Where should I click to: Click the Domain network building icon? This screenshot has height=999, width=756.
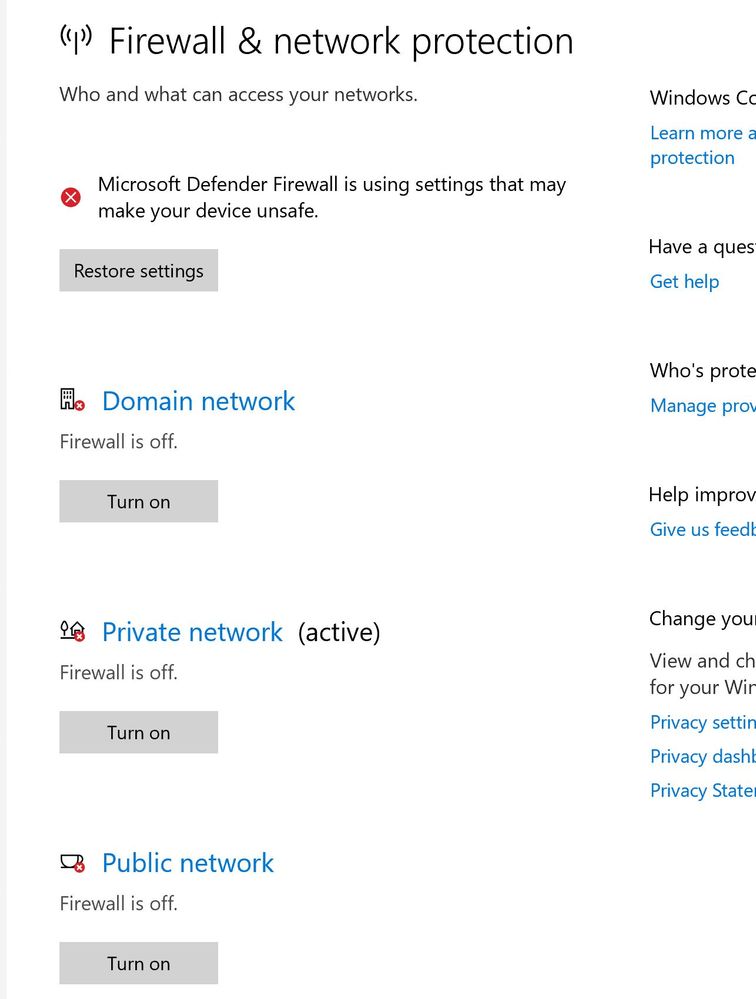(73, 400)
